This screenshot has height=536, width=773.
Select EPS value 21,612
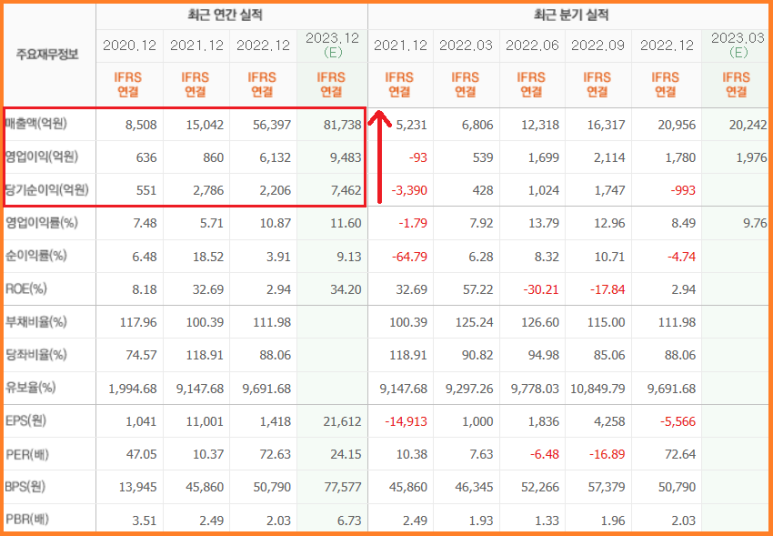[x=343, y=422]
